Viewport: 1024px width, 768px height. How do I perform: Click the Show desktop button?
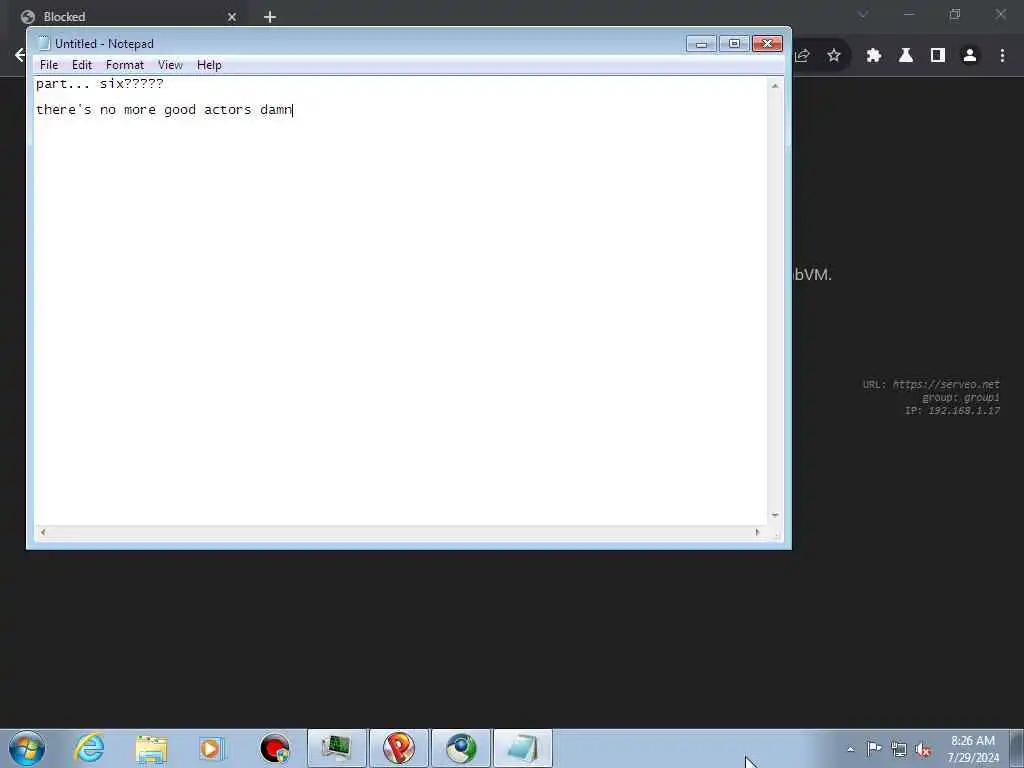pyautogui.click(x=1017, y=749)
